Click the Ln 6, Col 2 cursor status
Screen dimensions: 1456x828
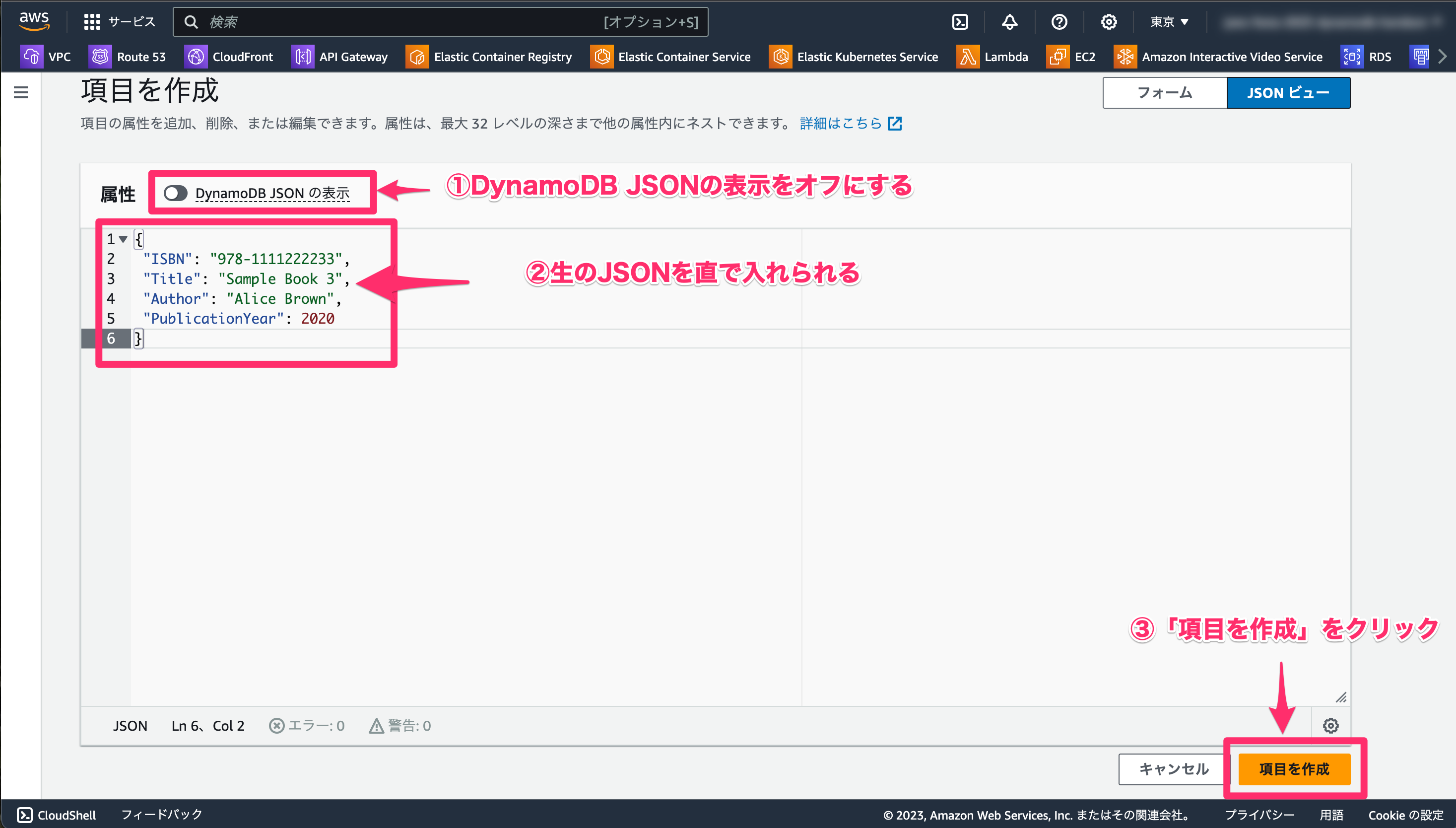coord(208,726)
